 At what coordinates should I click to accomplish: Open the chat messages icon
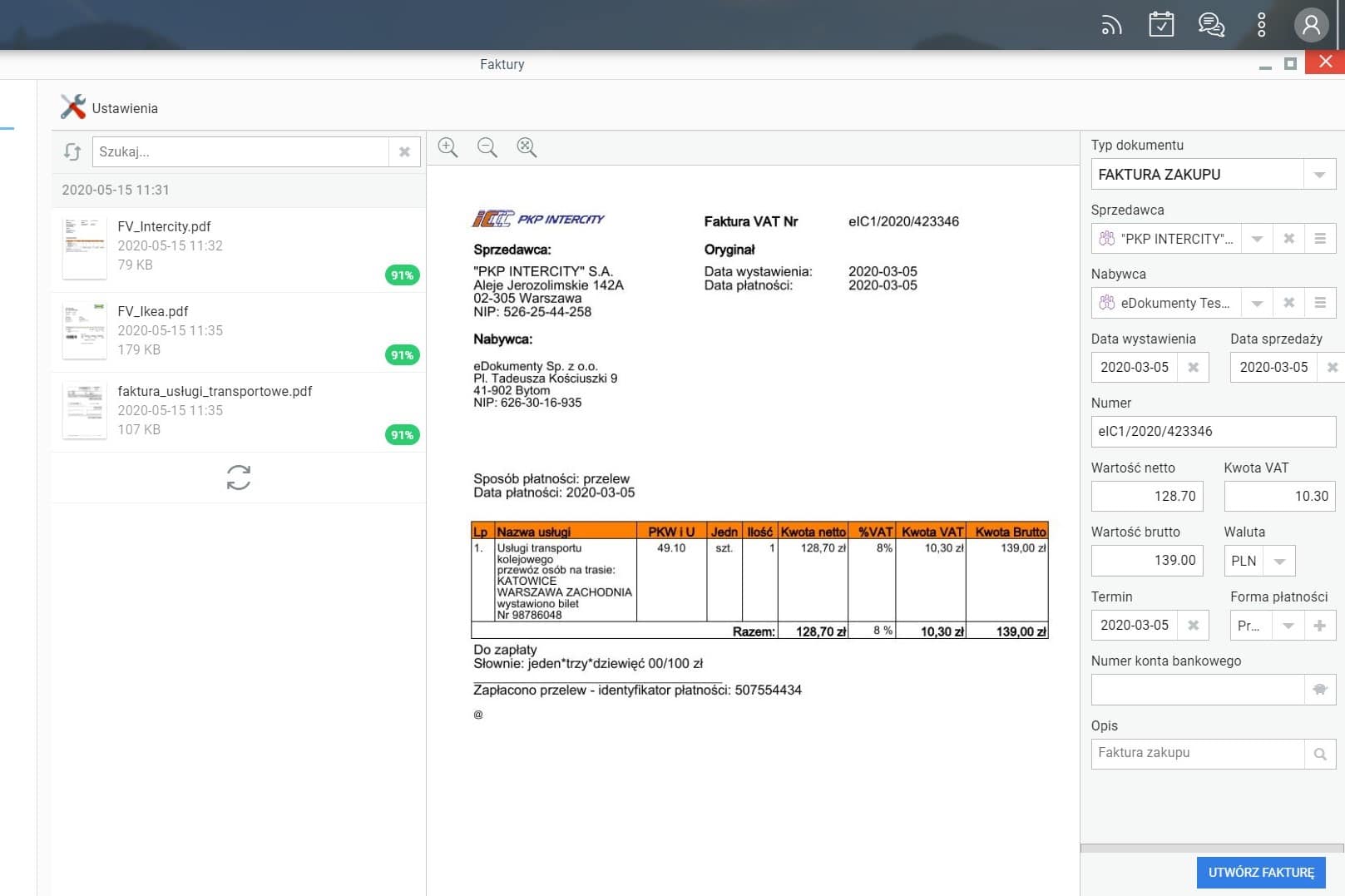click(1211, 25)
